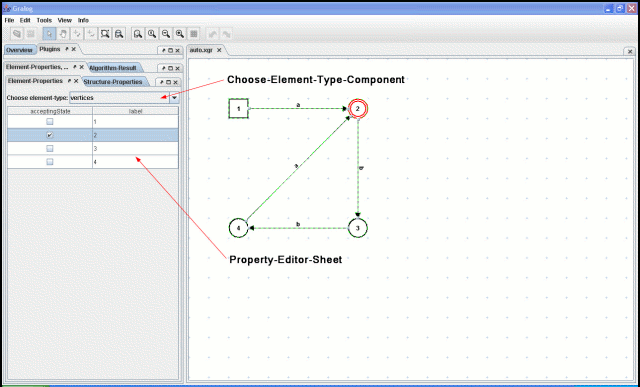Click the 'vertices' combo box field
Image resolution: width=640 pixels, height=387 pixels.
click(x=120, y=98)
